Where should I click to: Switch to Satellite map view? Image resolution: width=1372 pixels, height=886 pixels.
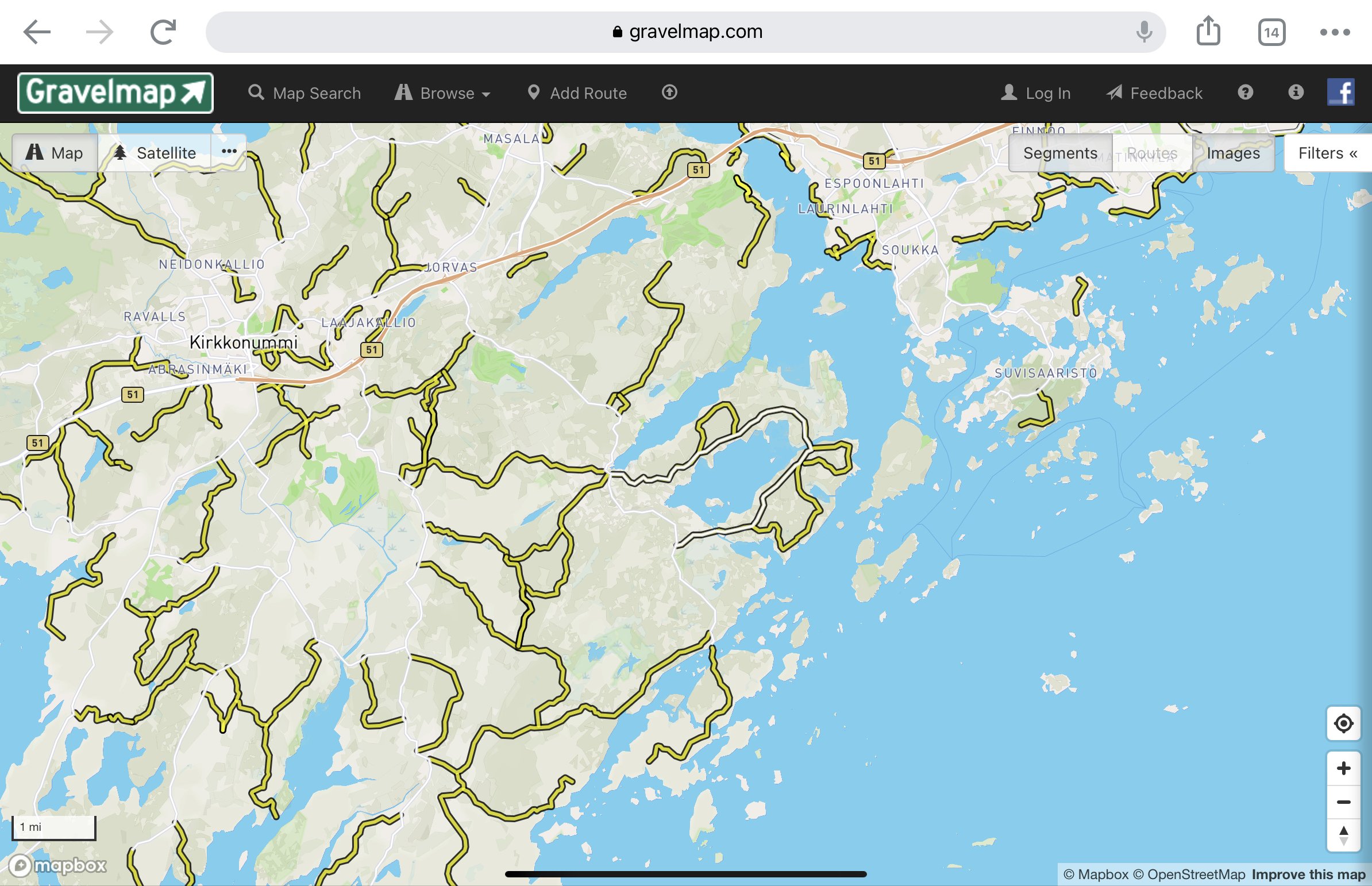[155, 153]
